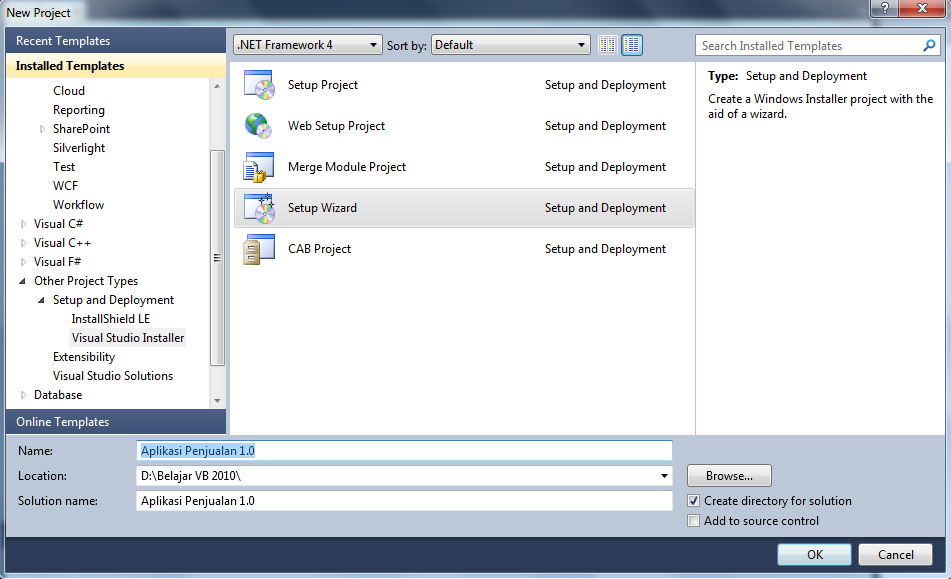Image resolution: width=951 pixels, height=579 pixels.
Task: Select the Merge Module Project name
Action: click(347, 167)
